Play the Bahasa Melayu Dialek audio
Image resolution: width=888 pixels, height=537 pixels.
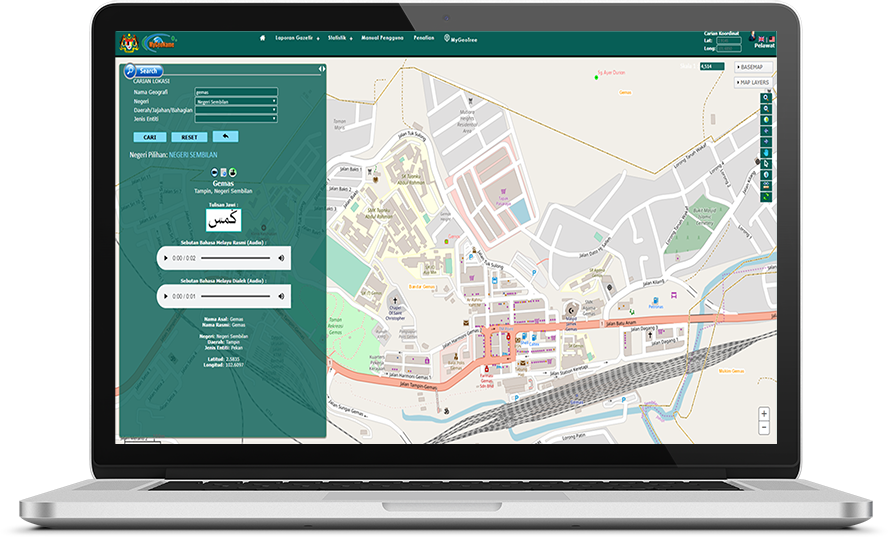[x=165, y=296]
